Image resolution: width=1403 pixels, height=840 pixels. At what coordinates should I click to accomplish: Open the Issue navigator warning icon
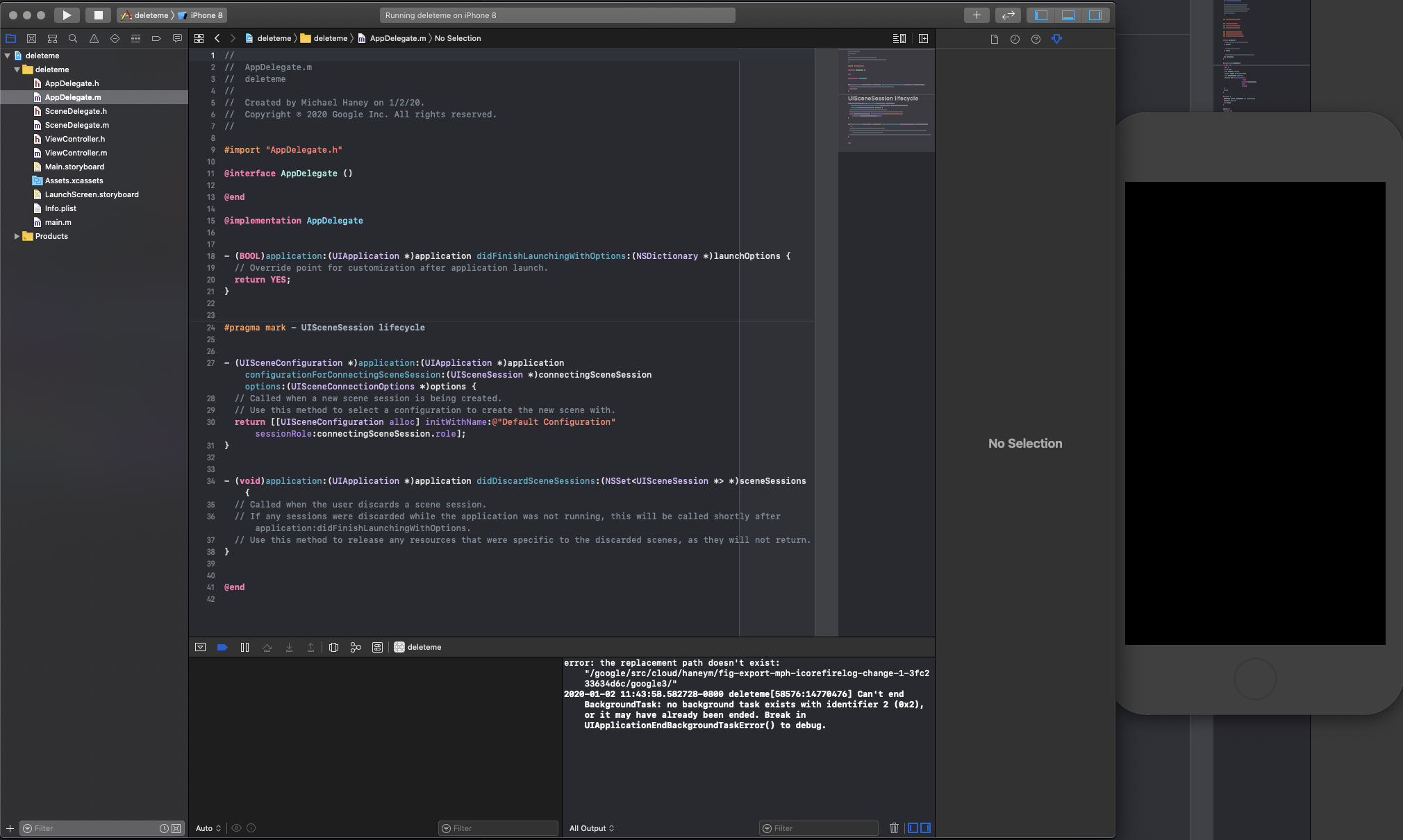(x=94, y=39)
